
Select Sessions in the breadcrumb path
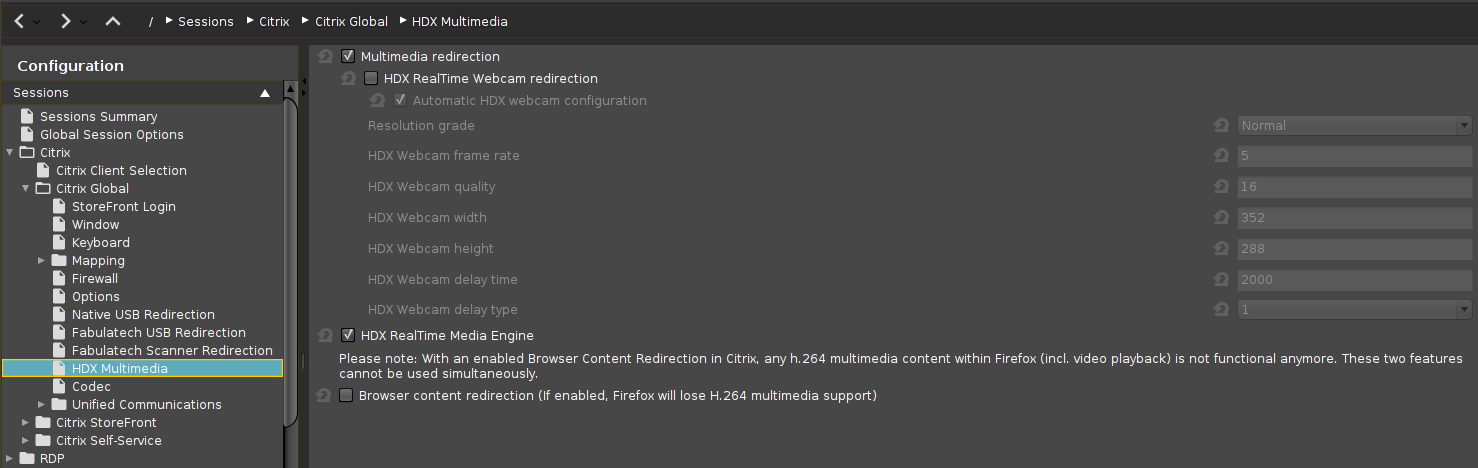(205, 21)
